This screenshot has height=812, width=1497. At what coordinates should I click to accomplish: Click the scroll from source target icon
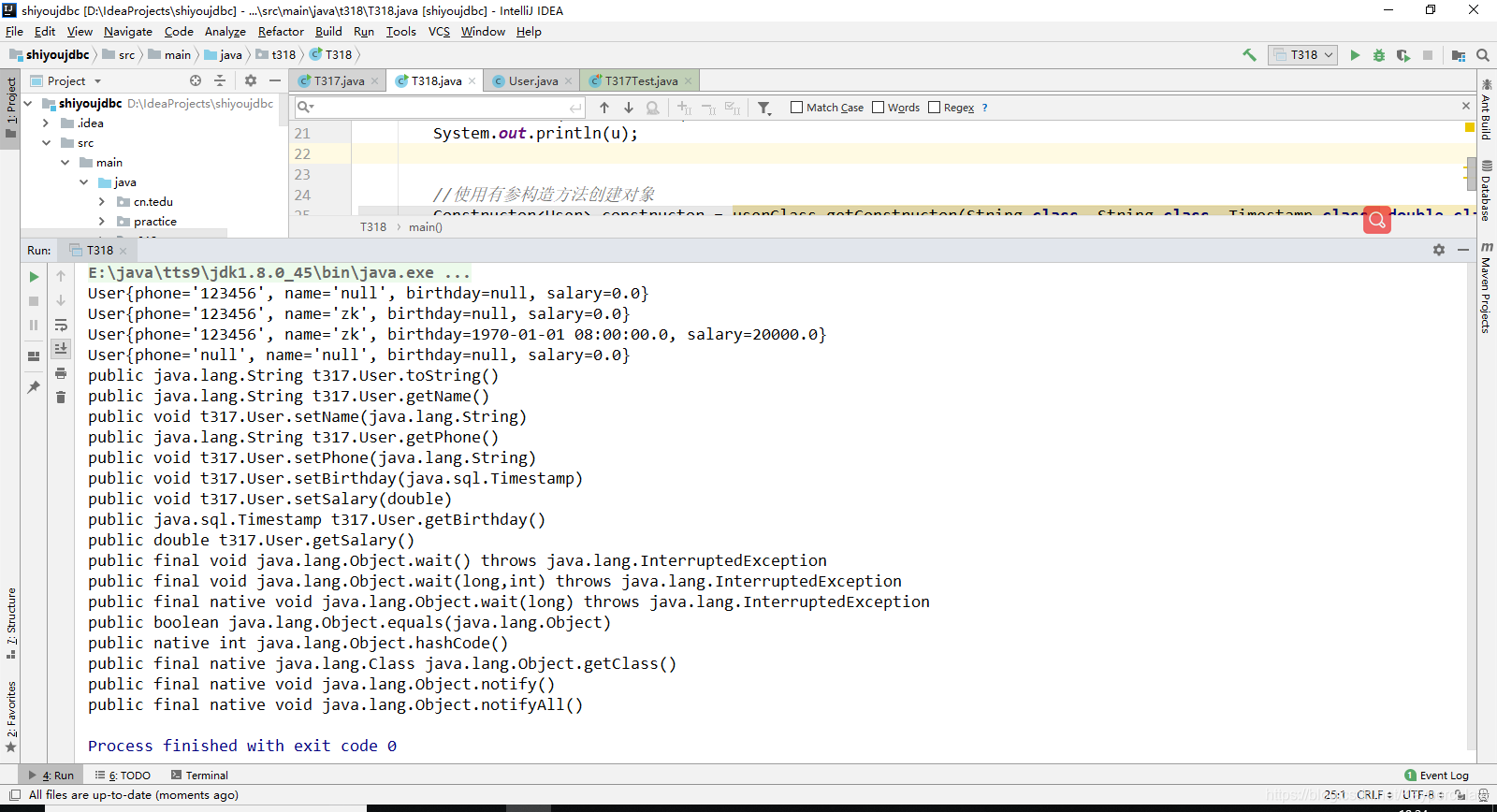(x=196, y=80)
